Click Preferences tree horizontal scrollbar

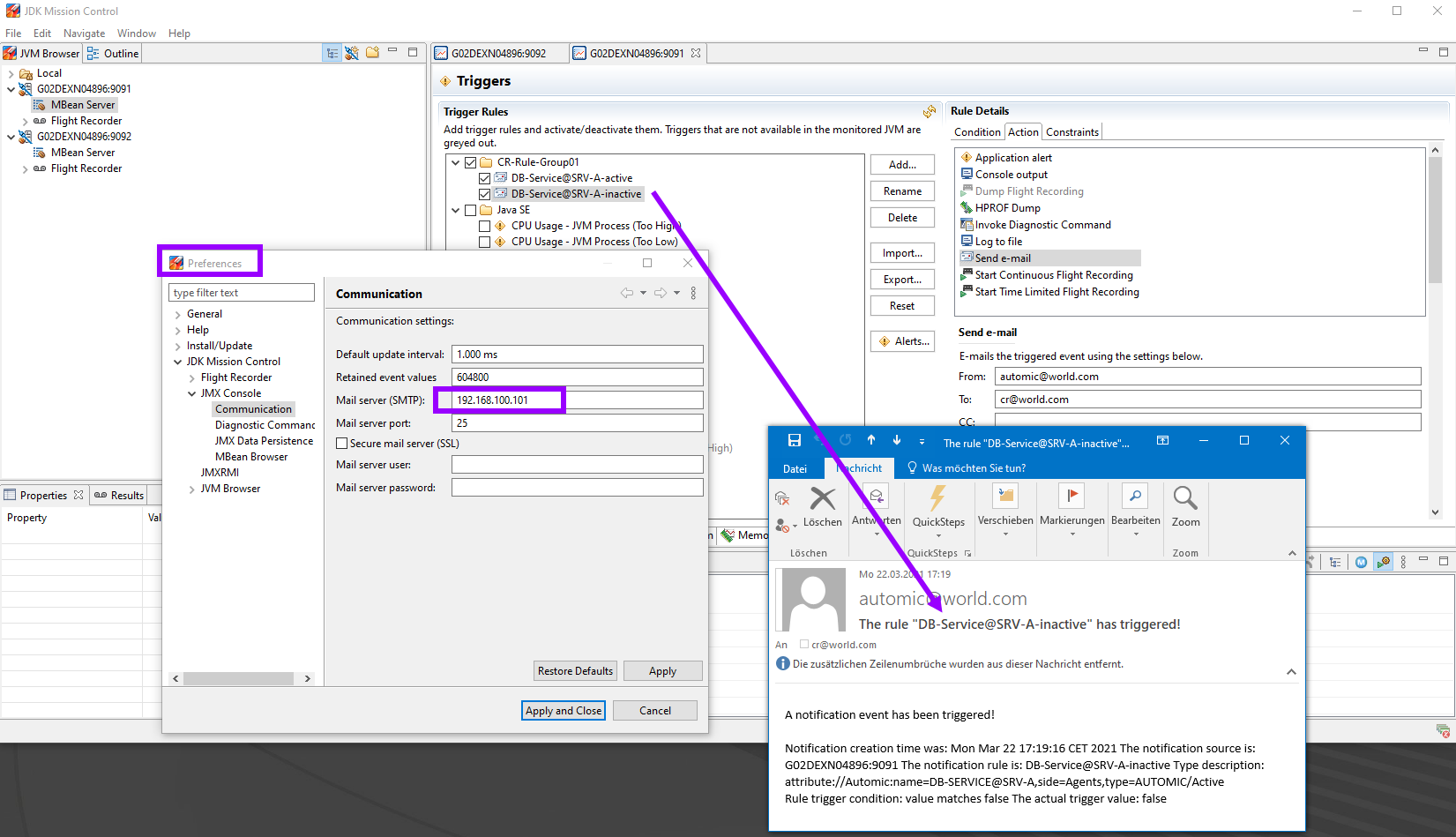[238, 678]
